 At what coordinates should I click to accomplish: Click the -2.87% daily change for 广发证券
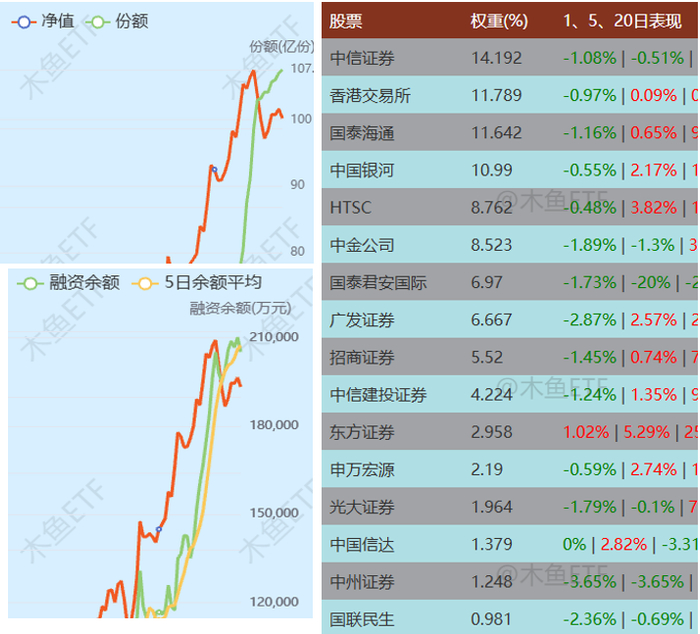pos(590,320)
